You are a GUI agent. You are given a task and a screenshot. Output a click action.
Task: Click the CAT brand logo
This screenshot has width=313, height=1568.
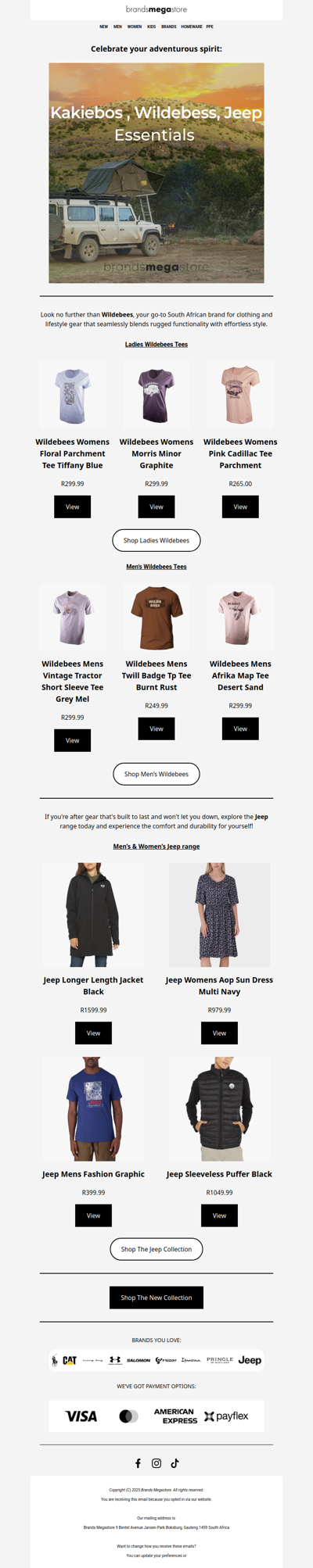pos(70,1360)
